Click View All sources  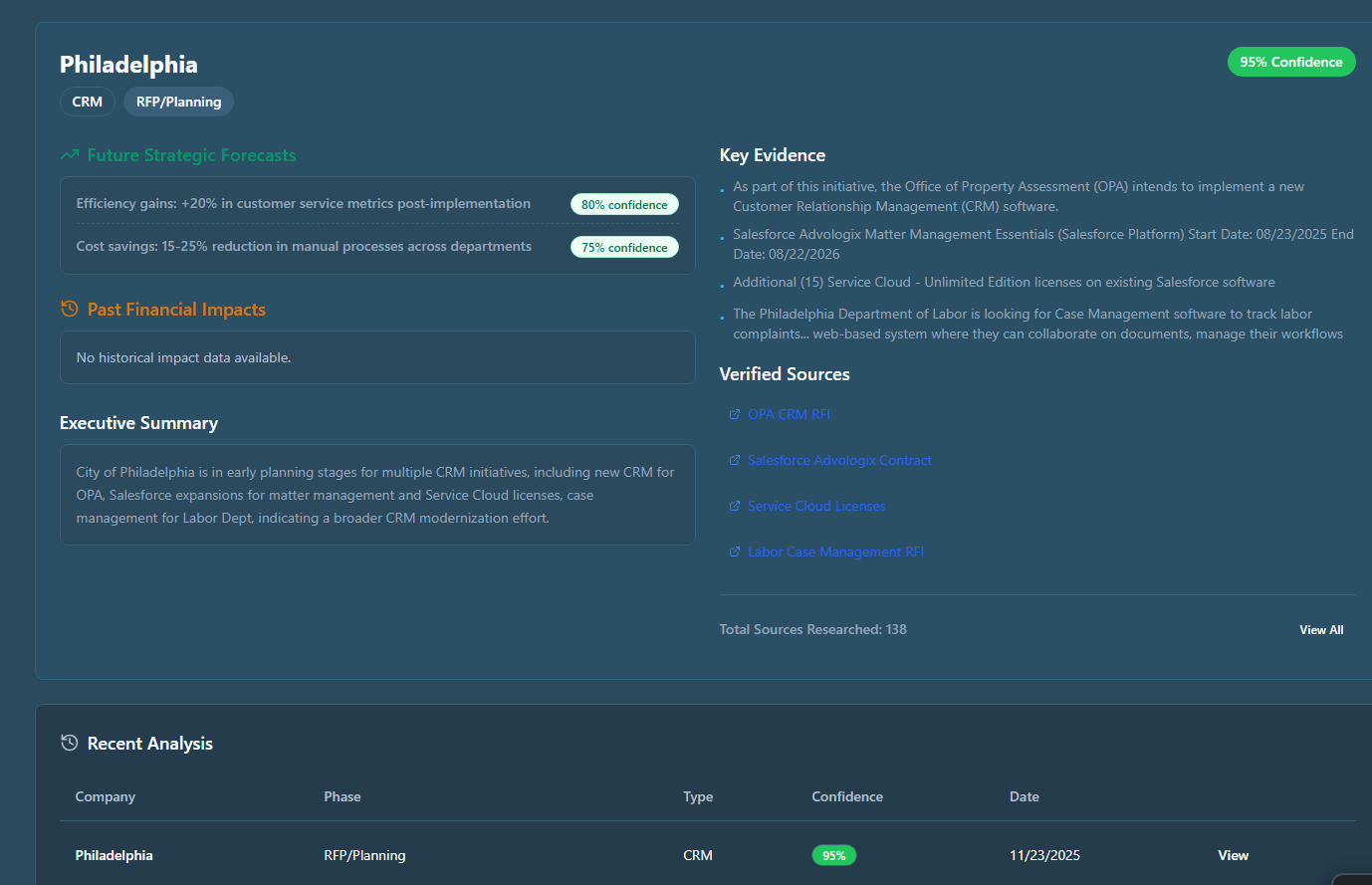(1321, 630)
